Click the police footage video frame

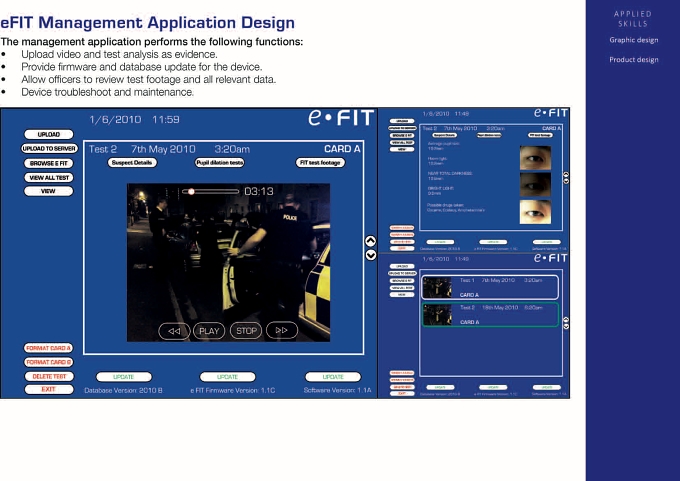coord(228,262)
